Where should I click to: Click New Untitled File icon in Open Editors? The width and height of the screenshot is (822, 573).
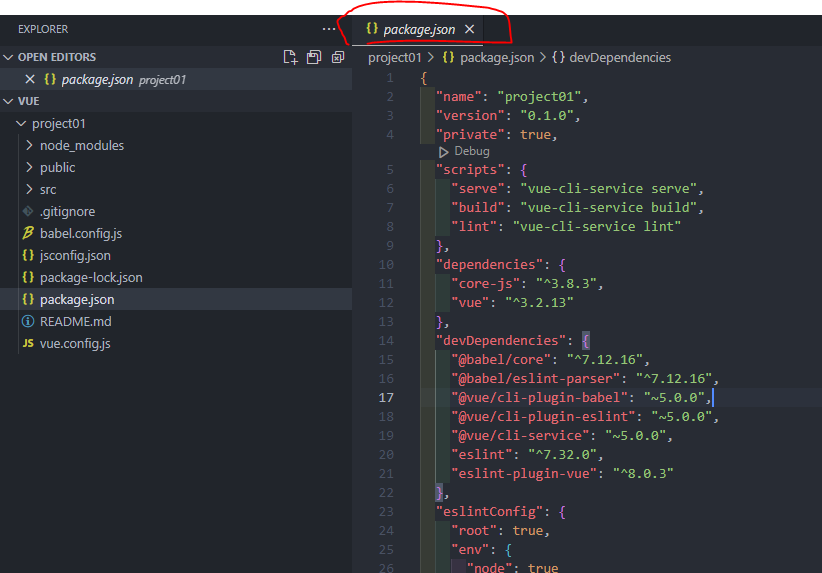tap(290, 57)
